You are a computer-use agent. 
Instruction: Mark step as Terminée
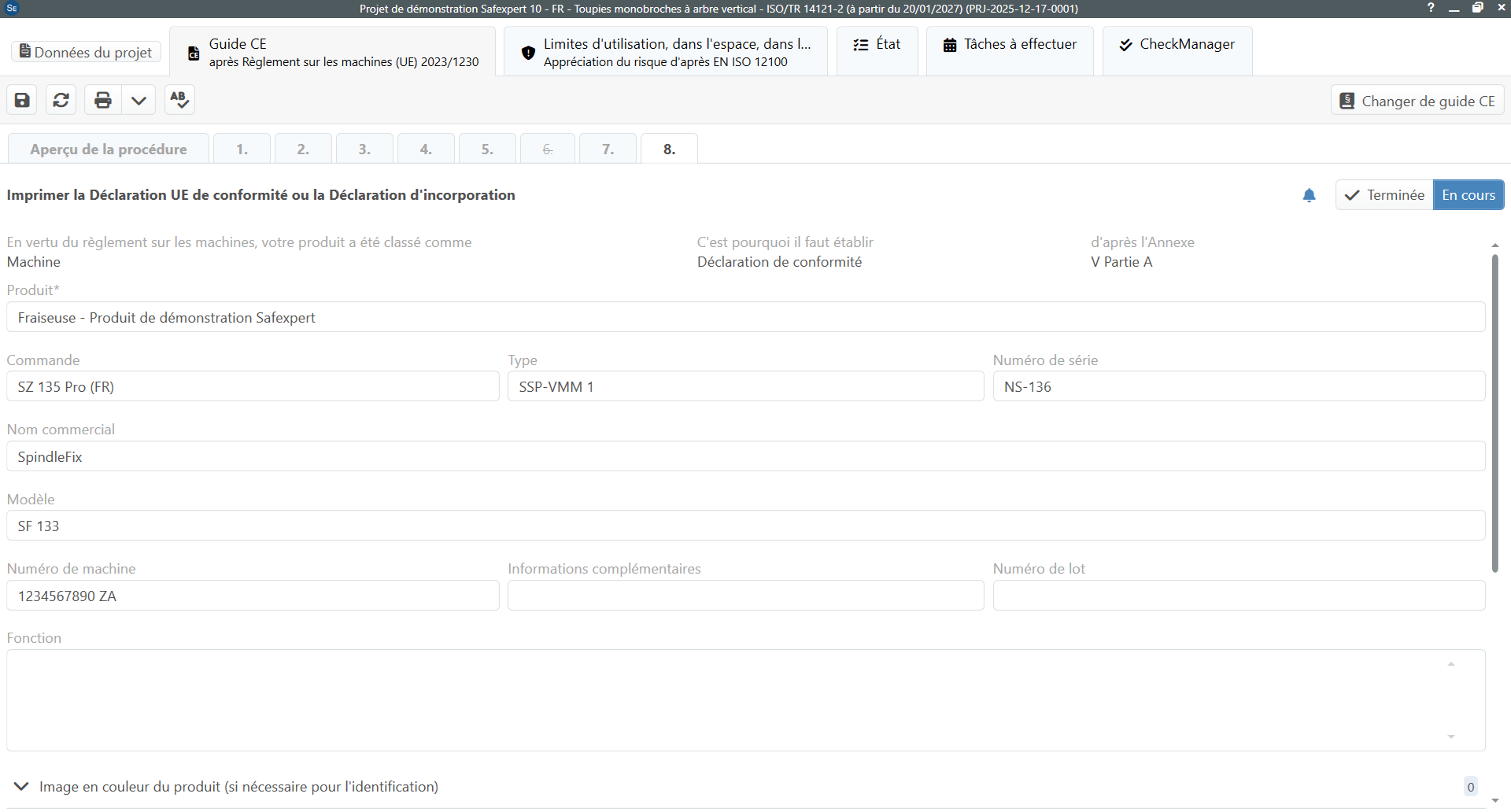pos(1384,195)
